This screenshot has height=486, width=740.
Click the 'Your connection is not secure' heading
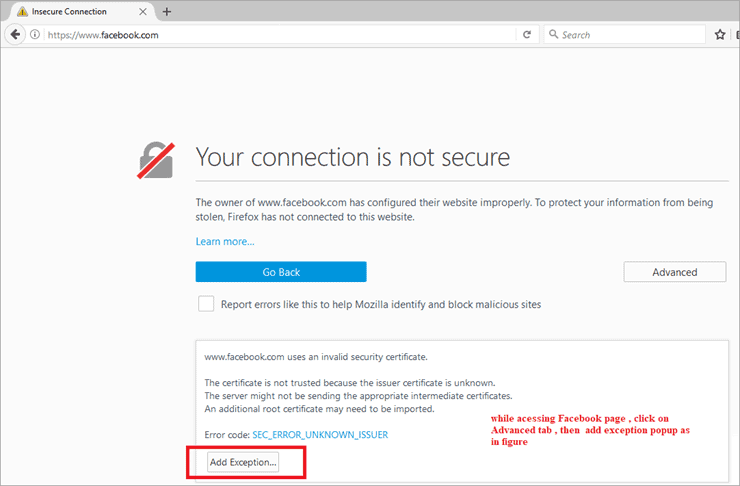coord(353,157)
